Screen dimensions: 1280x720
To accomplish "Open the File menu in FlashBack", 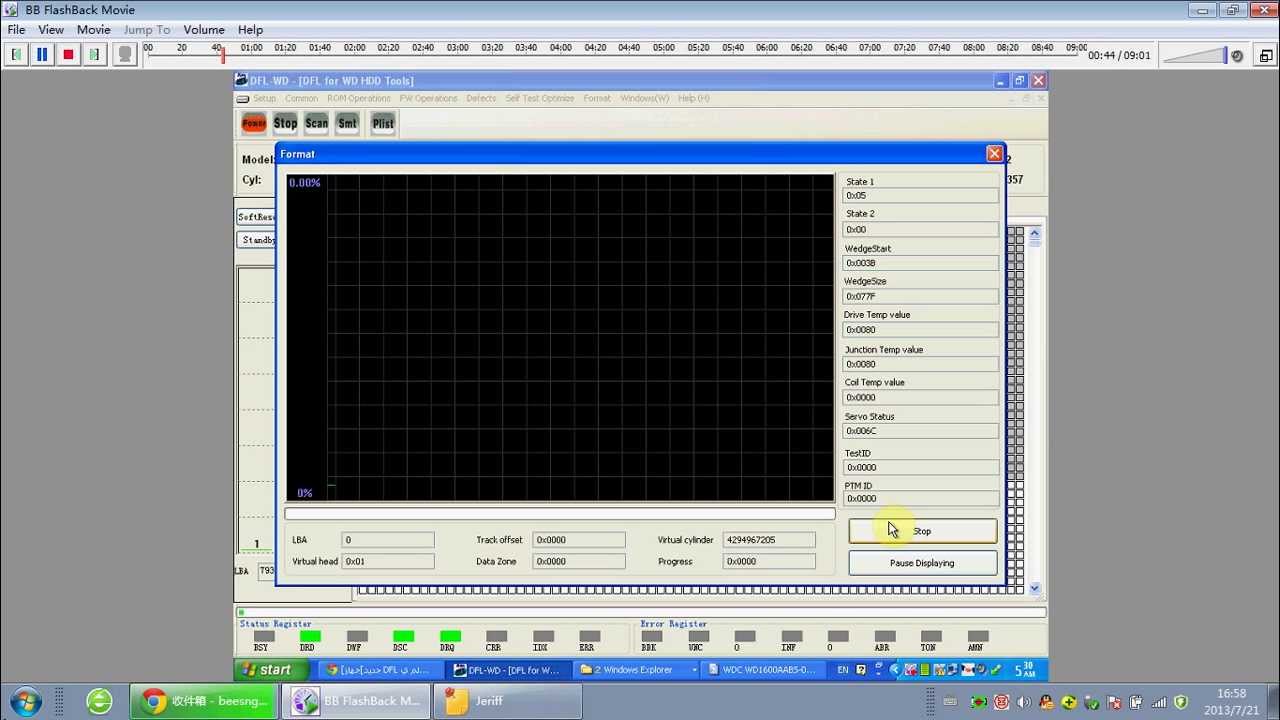I will 16,30.
